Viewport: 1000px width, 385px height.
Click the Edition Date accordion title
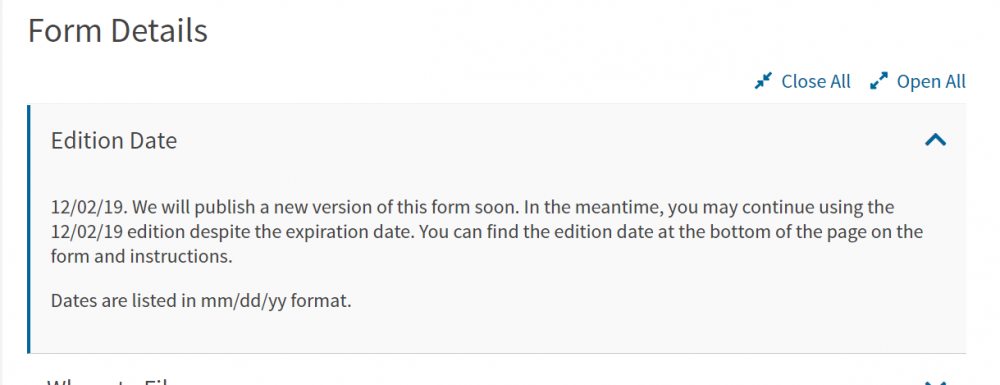point(114,140)
